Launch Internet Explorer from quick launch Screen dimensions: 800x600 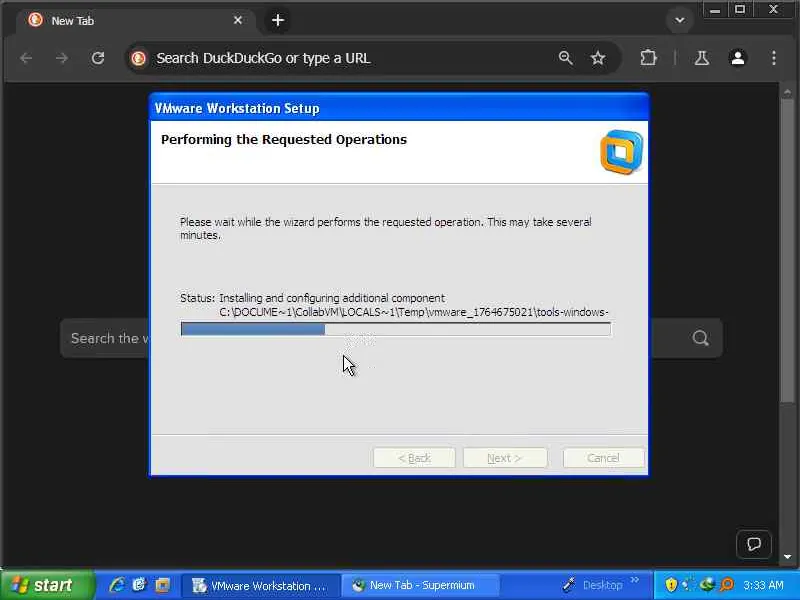pyautogui.click(x=117, y=585)
